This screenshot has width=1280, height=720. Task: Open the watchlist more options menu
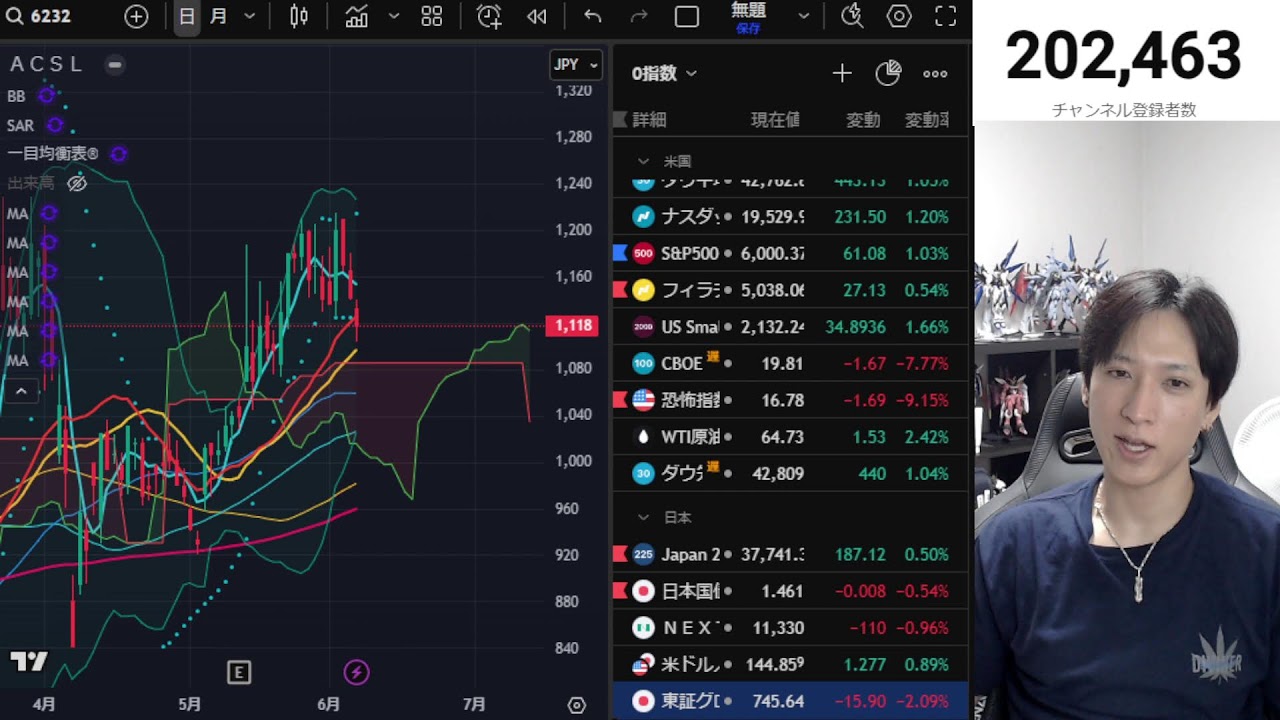point(935,73)
